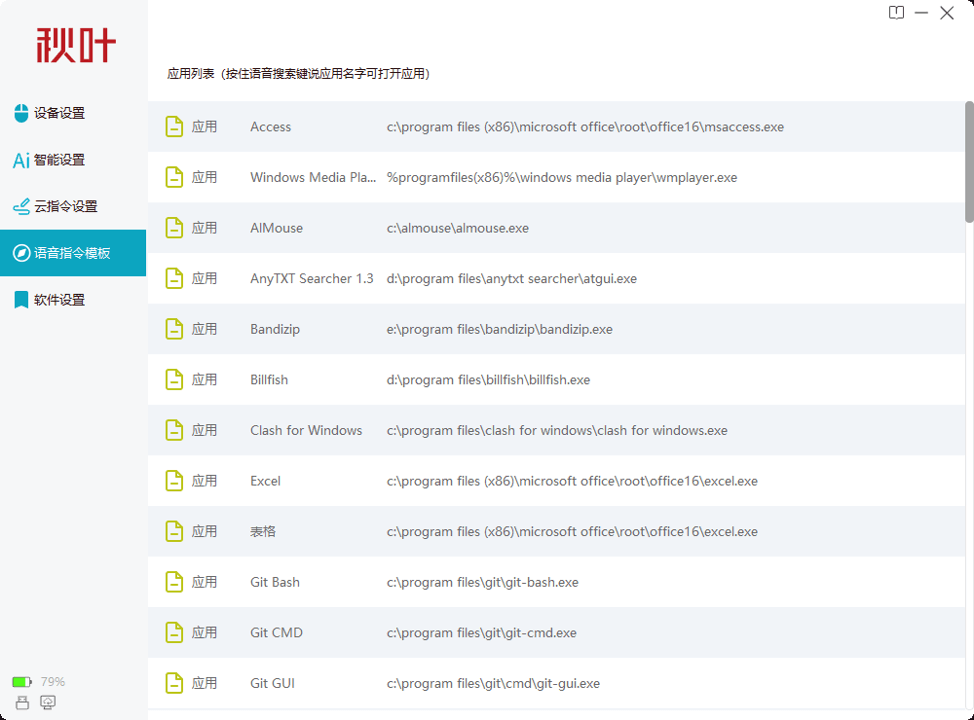Select the Billfish application name
This screenshot has height=720, width=974.
269,380
